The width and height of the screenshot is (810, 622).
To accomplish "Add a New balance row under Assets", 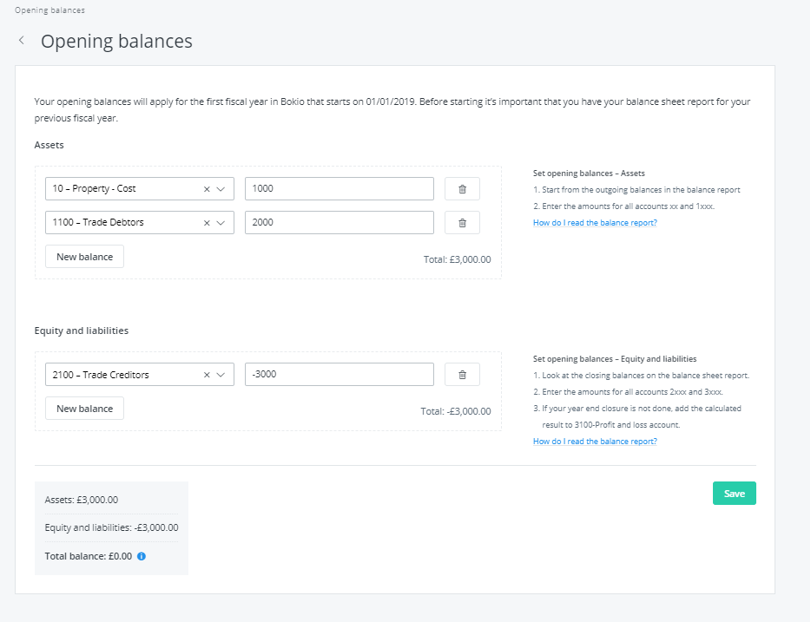I will (84, 256).
